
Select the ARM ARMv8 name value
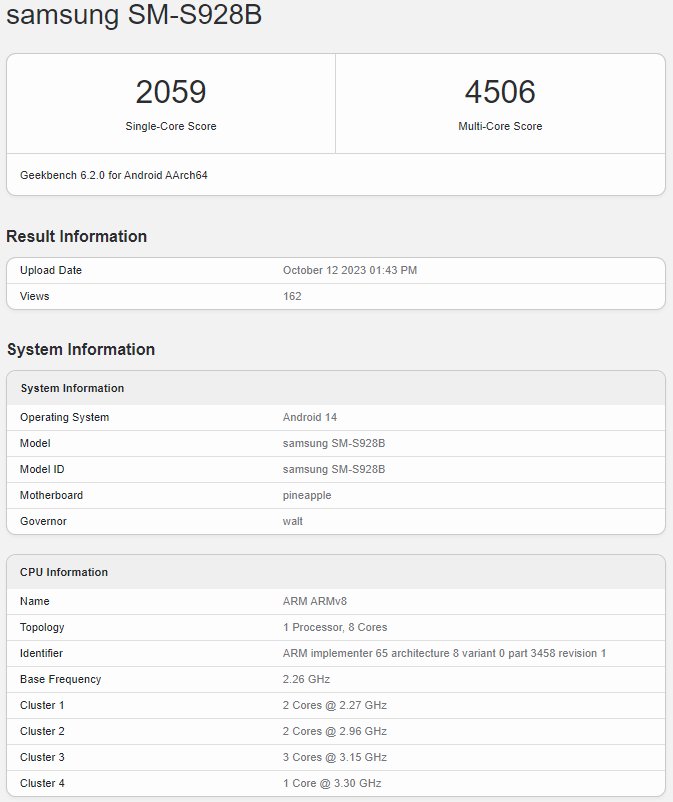[315, 602]
